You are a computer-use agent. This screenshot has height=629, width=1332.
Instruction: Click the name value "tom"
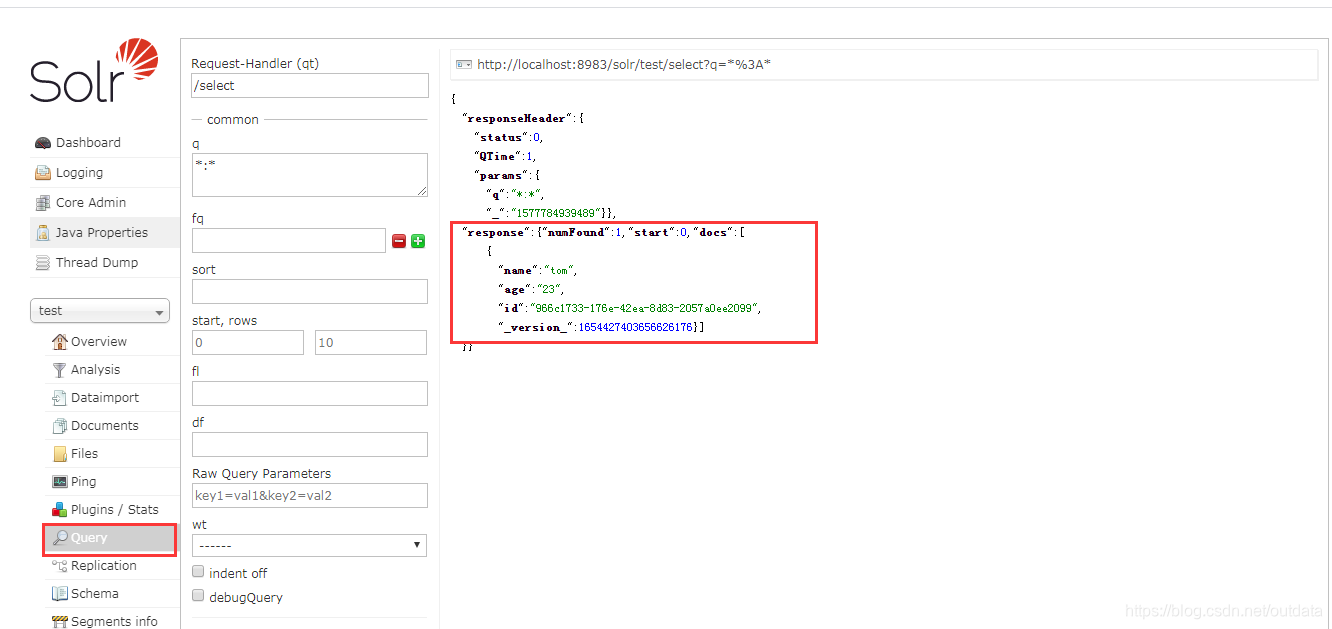click(559, 270)
